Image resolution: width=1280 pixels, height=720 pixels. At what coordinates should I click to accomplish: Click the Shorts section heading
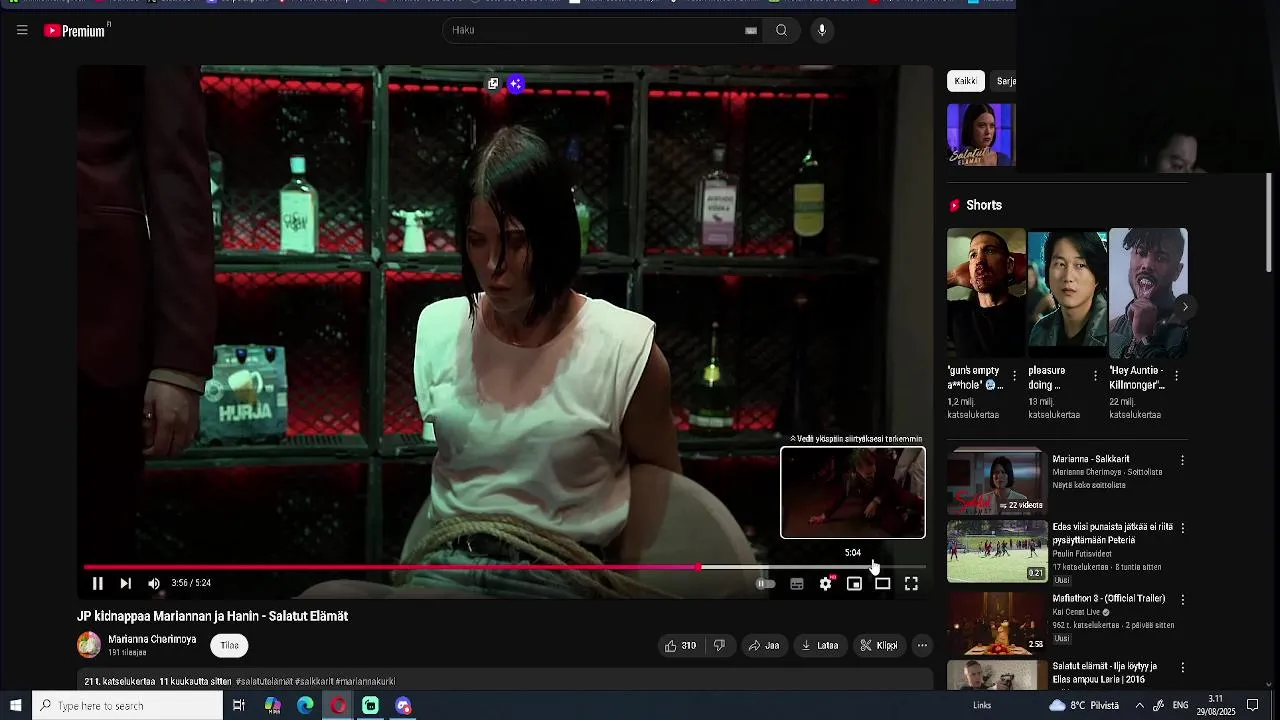[x=984, y=205]
